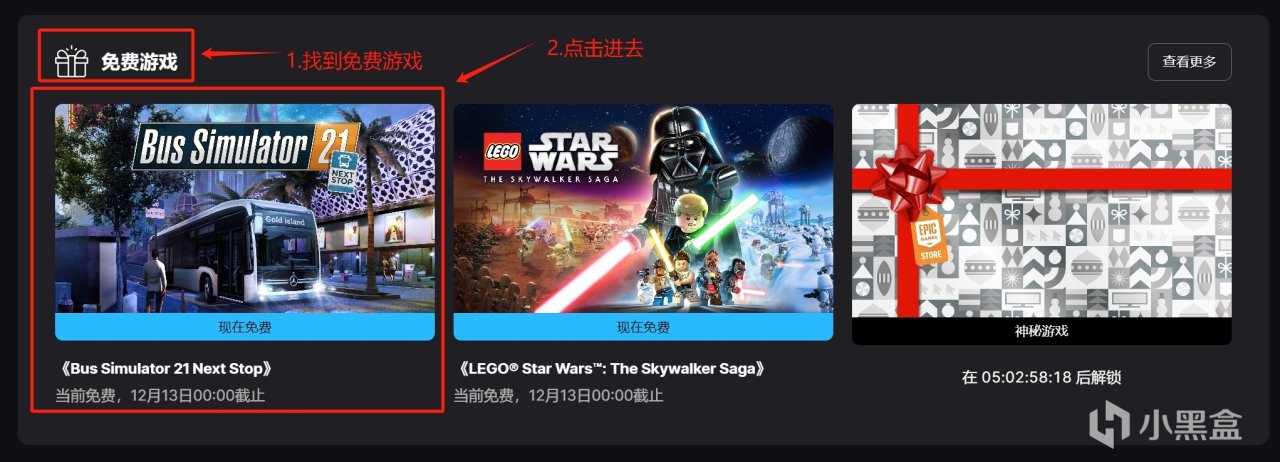Open Bus Simulator 21 Next Stop cover image

[245, 208]
